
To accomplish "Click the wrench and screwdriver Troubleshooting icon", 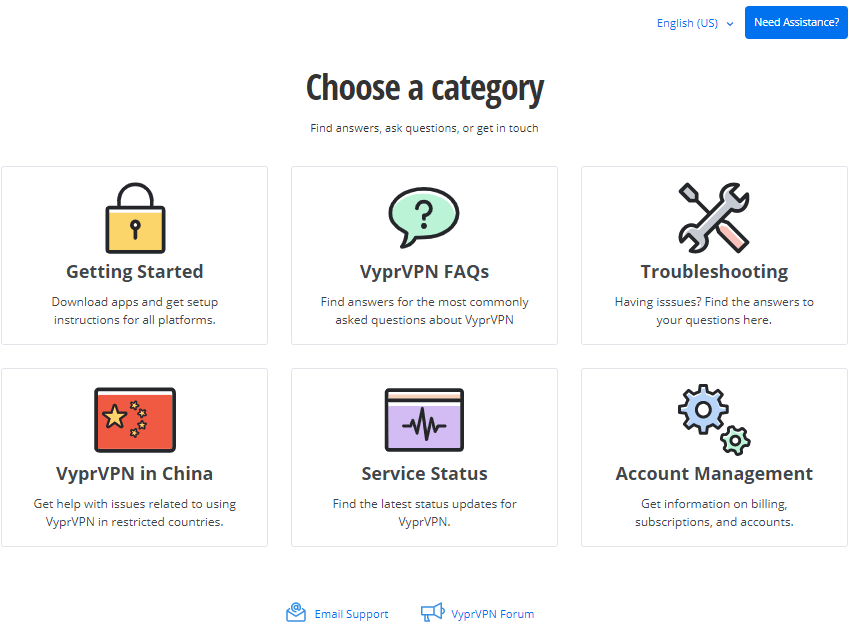I will [x=714, y=218].
